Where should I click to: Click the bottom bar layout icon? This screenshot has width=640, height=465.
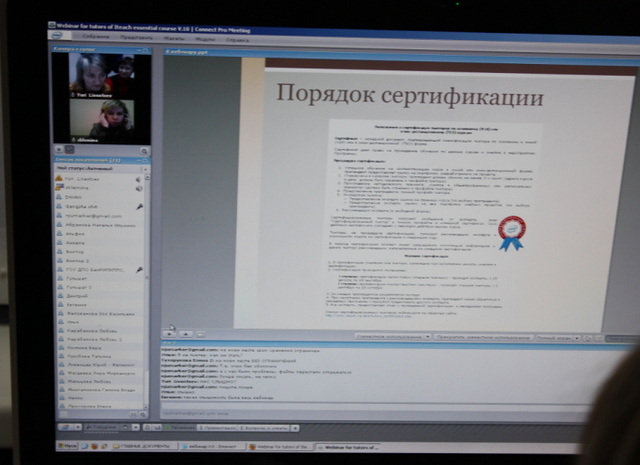[x=66, y=427]
